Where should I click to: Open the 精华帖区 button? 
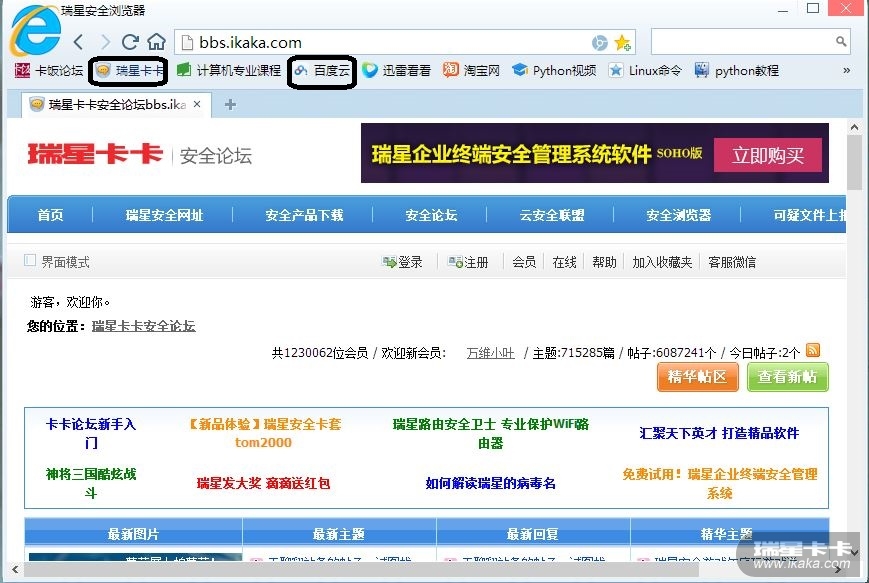tap(698, 377)
